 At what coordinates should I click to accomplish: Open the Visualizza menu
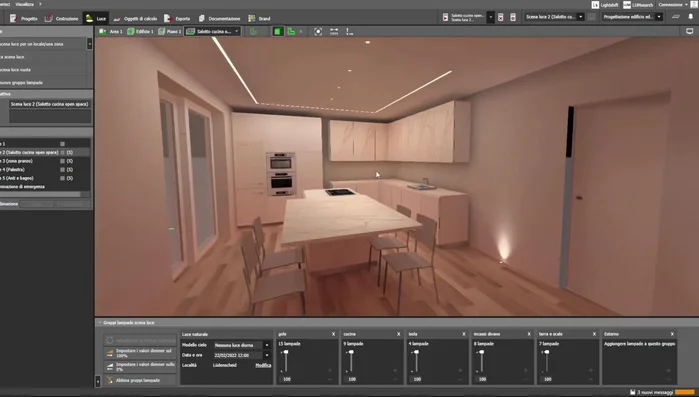(24, 4)
